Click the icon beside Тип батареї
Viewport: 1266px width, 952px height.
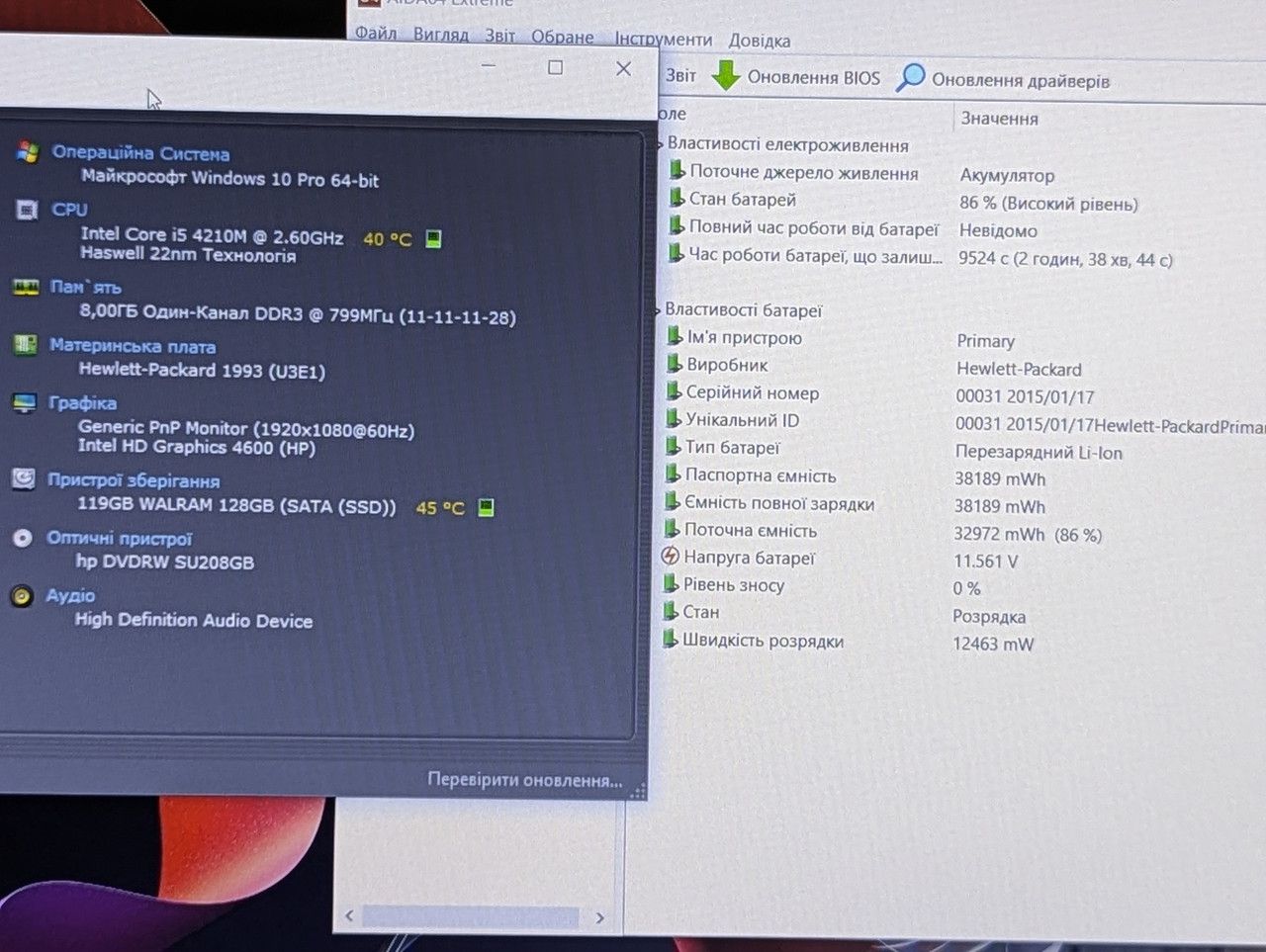674,447
